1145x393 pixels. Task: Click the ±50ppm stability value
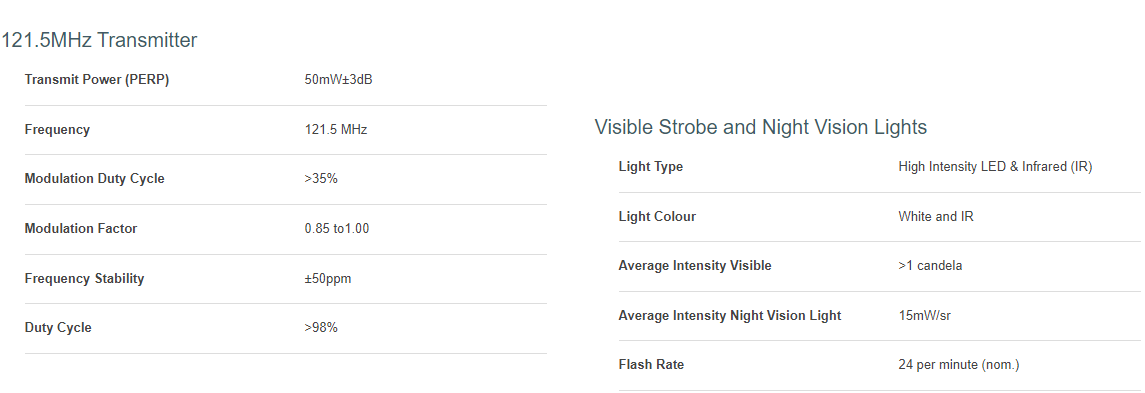328,278
